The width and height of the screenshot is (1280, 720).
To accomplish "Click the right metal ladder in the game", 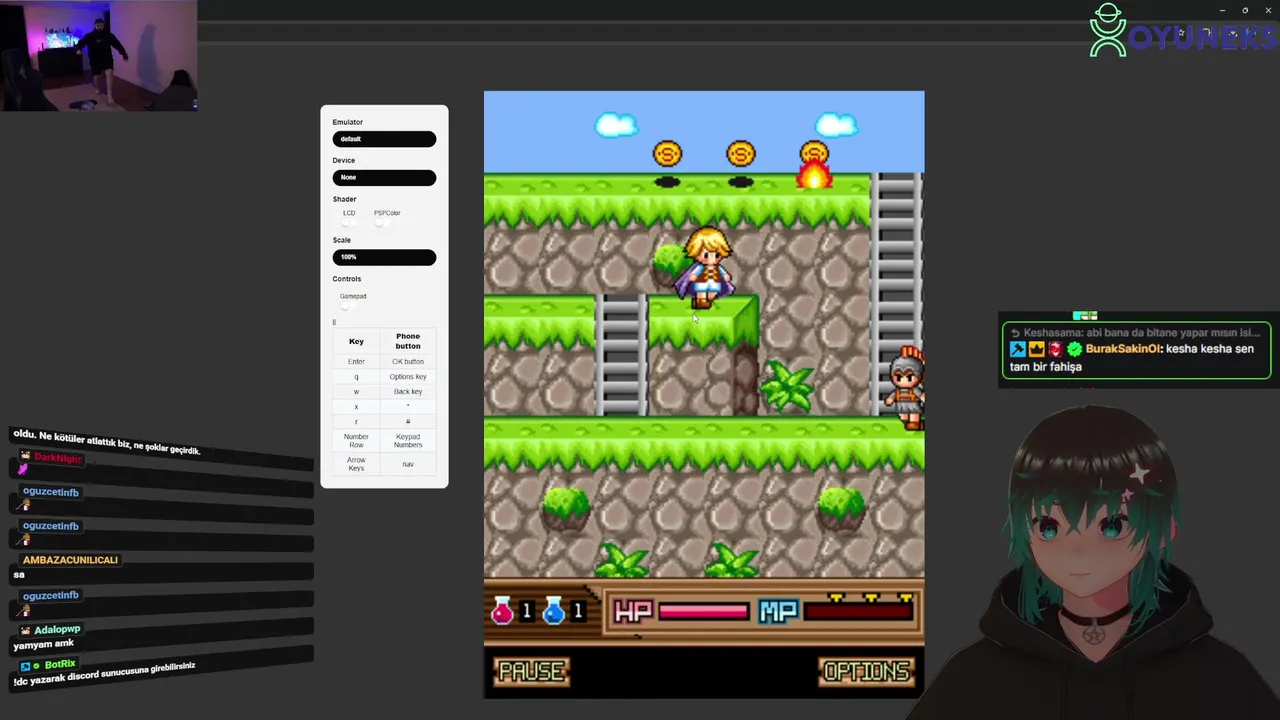I will [x=896, y=262].
